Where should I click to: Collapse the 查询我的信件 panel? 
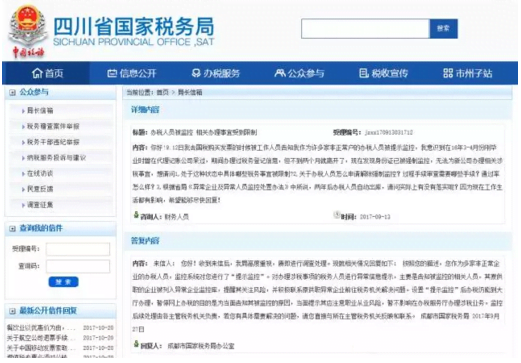(x=13, y=229)
